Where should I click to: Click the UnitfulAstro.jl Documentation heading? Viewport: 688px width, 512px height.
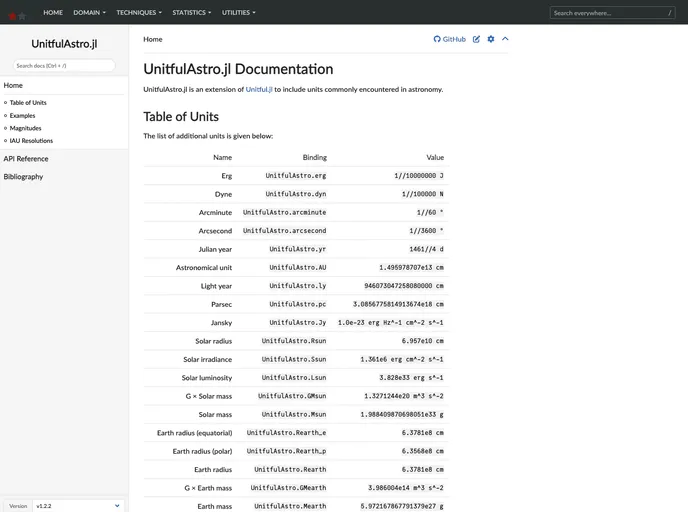(x=238, y=69)
